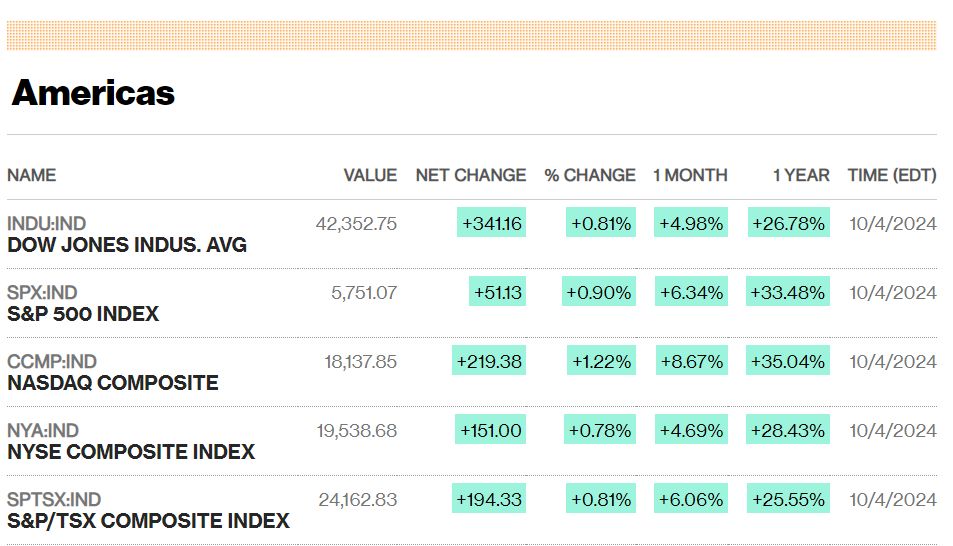Click the Dow Jones row +0.81% percent change
Screen dimensions: 953x546
pyautogui.click(x=601, y=223)
